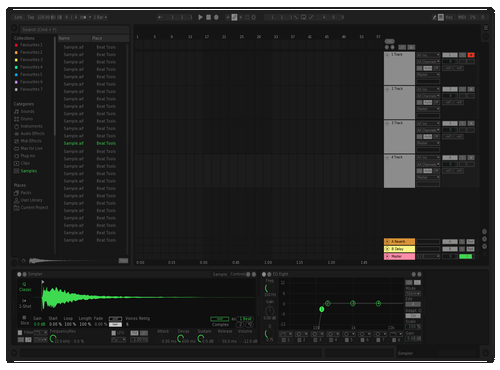This screenshot has height=370, width=500.
Task: Click the search field in the browser
Action: 74,30
